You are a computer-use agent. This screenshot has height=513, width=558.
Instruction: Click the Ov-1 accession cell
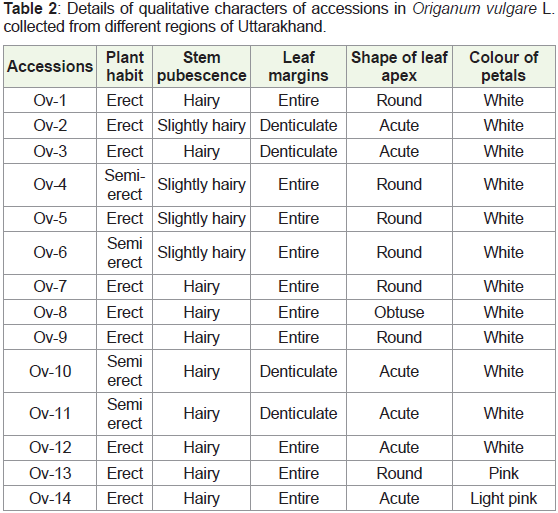(50, 100)
